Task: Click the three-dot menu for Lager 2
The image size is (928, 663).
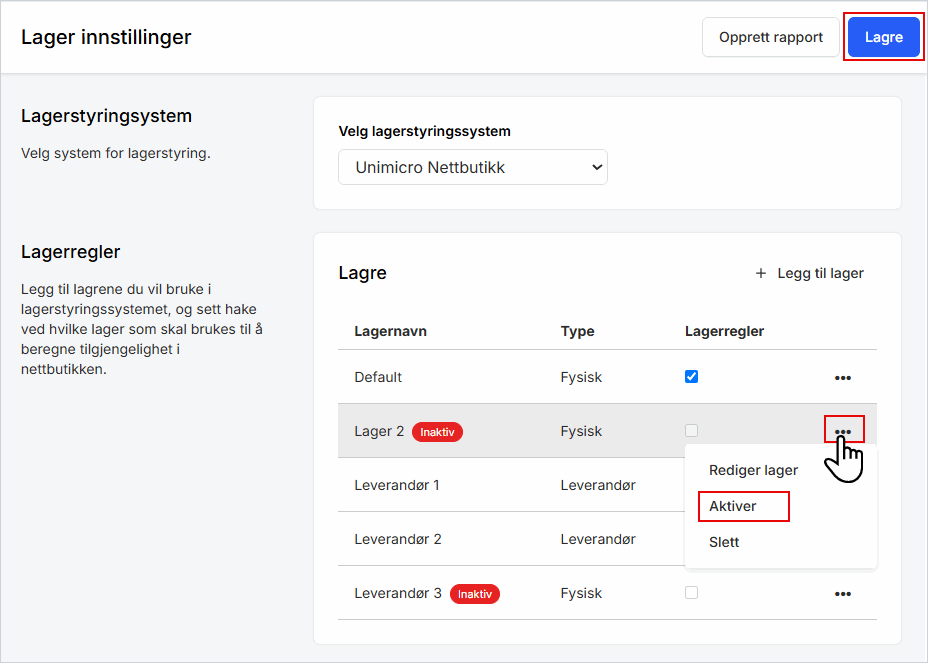Action: (x=843, y=431)
